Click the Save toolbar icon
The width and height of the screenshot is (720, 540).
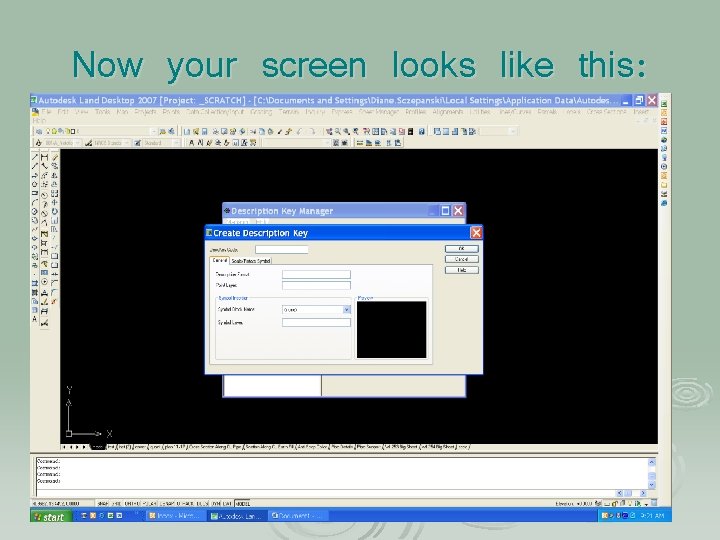(x=205, y=131)
